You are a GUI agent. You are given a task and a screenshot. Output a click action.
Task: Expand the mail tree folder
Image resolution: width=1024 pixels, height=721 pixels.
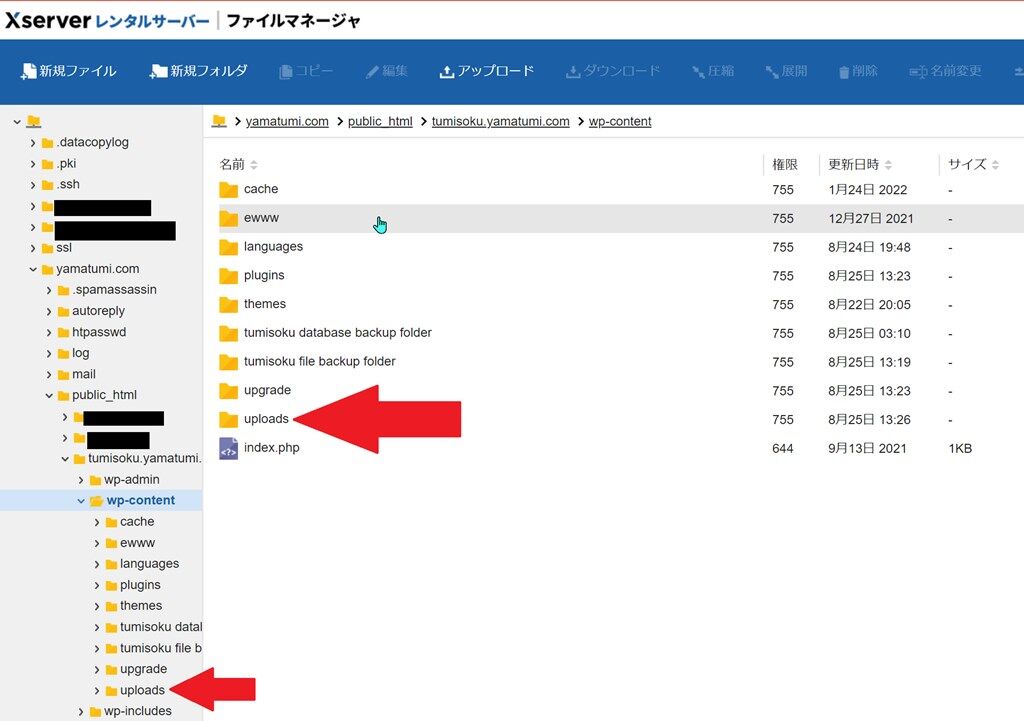coord(49,374)
